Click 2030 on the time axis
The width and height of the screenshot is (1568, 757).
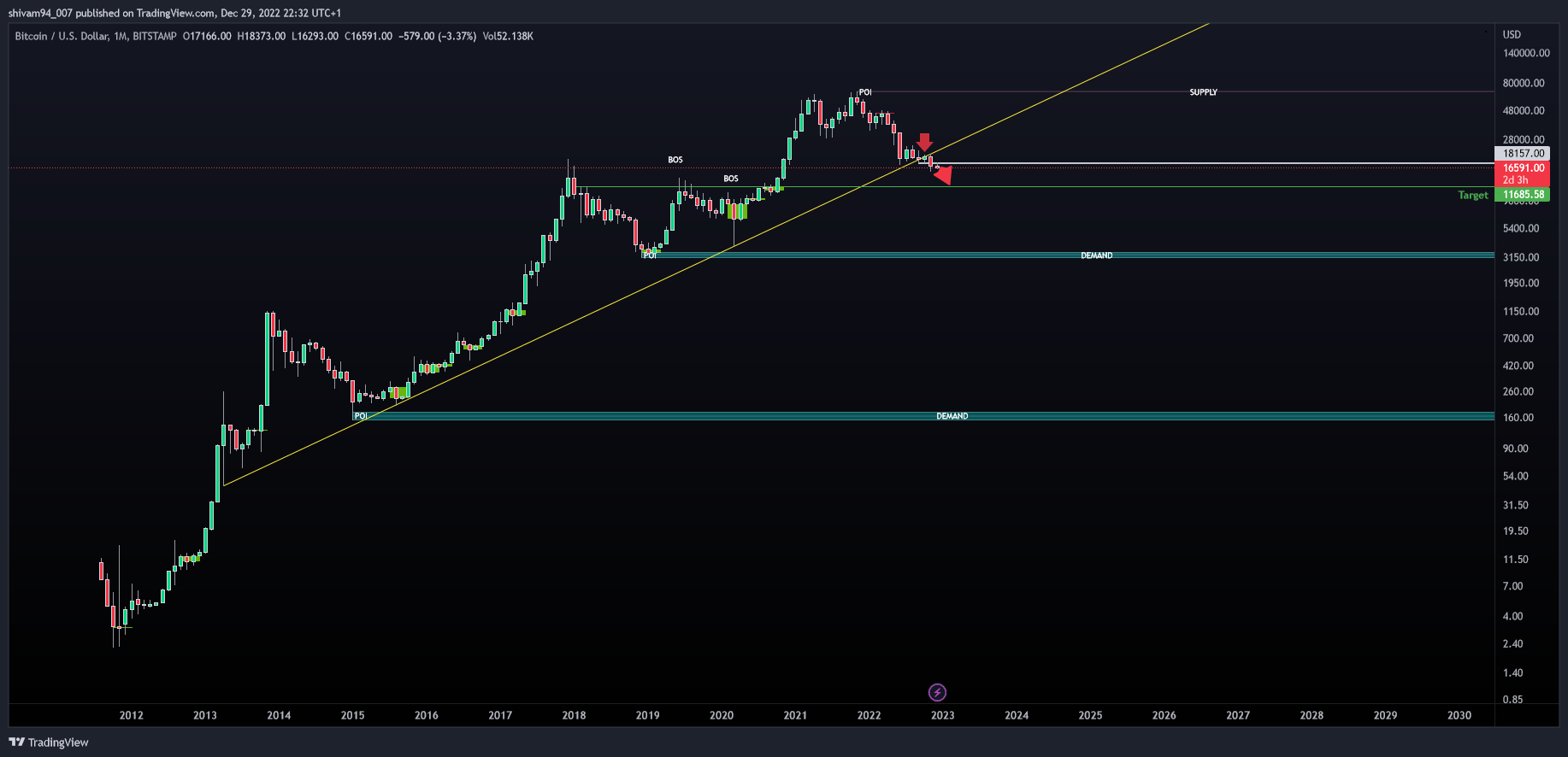[x=1459, y=715]
